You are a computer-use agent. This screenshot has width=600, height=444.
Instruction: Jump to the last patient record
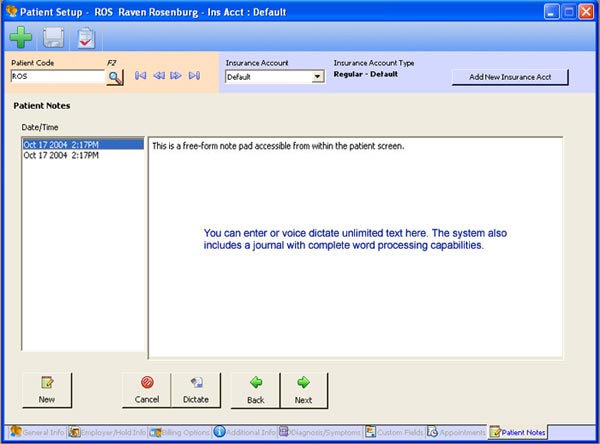(x=194, y=76)
